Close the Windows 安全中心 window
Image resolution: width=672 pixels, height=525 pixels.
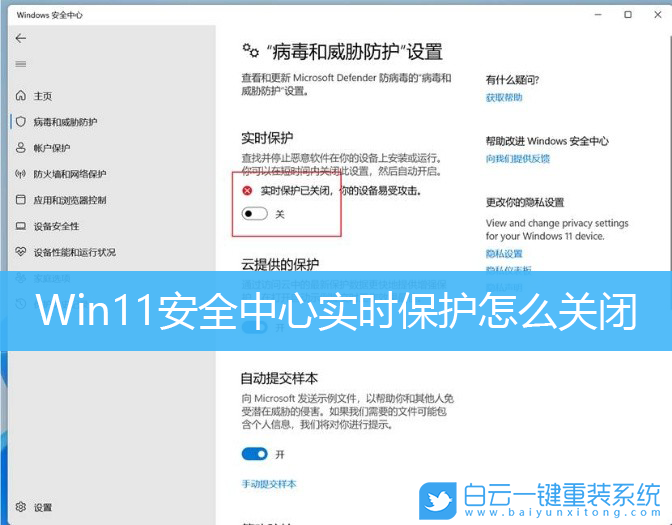pyautogui.click(x=658, y=15)
